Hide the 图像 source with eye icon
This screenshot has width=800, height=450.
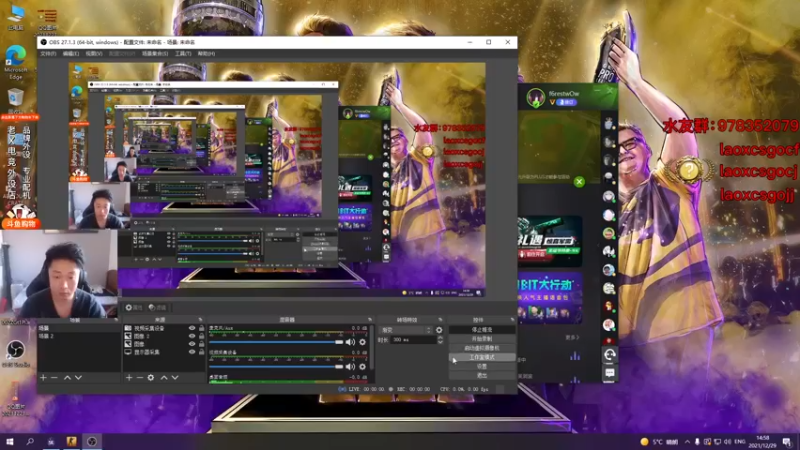point(192,344)
